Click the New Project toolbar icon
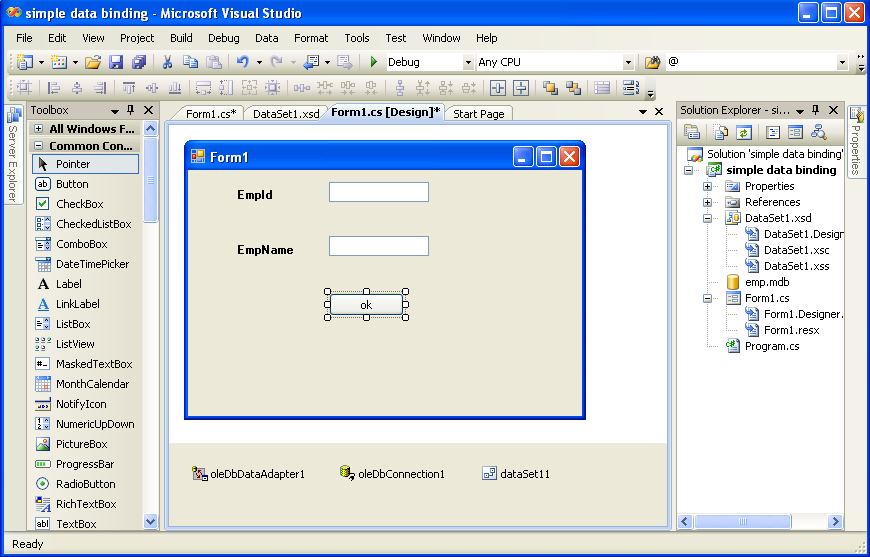The width and height of the screenshot is (870, 557). pos(24,62)
